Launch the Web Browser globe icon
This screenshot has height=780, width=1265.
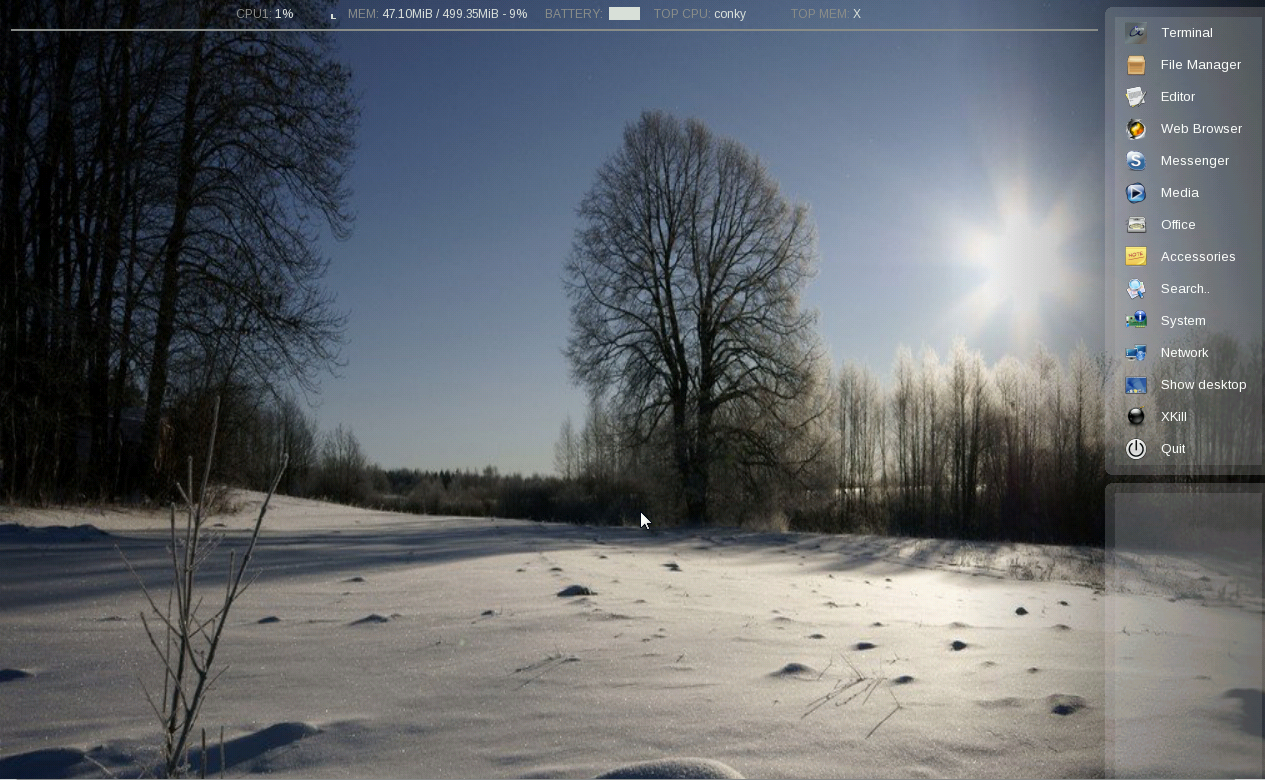tap(1136, 129)
